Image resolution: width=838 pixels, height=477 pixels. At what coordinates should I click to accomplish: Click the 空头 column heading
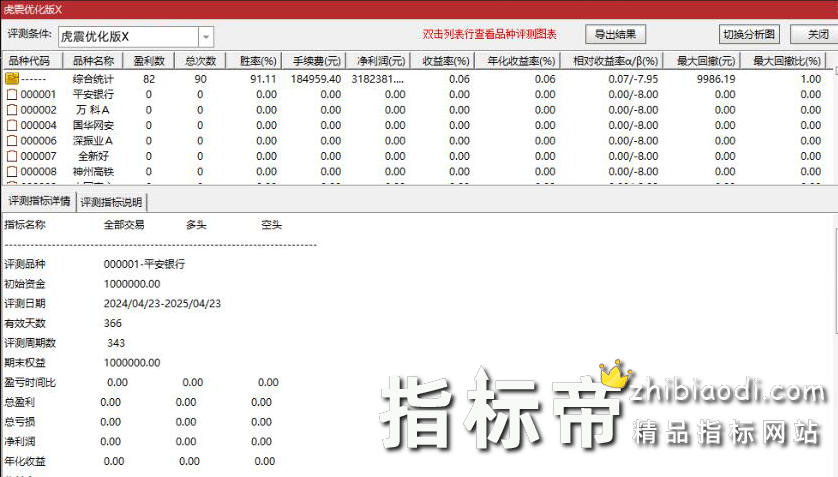271,225
